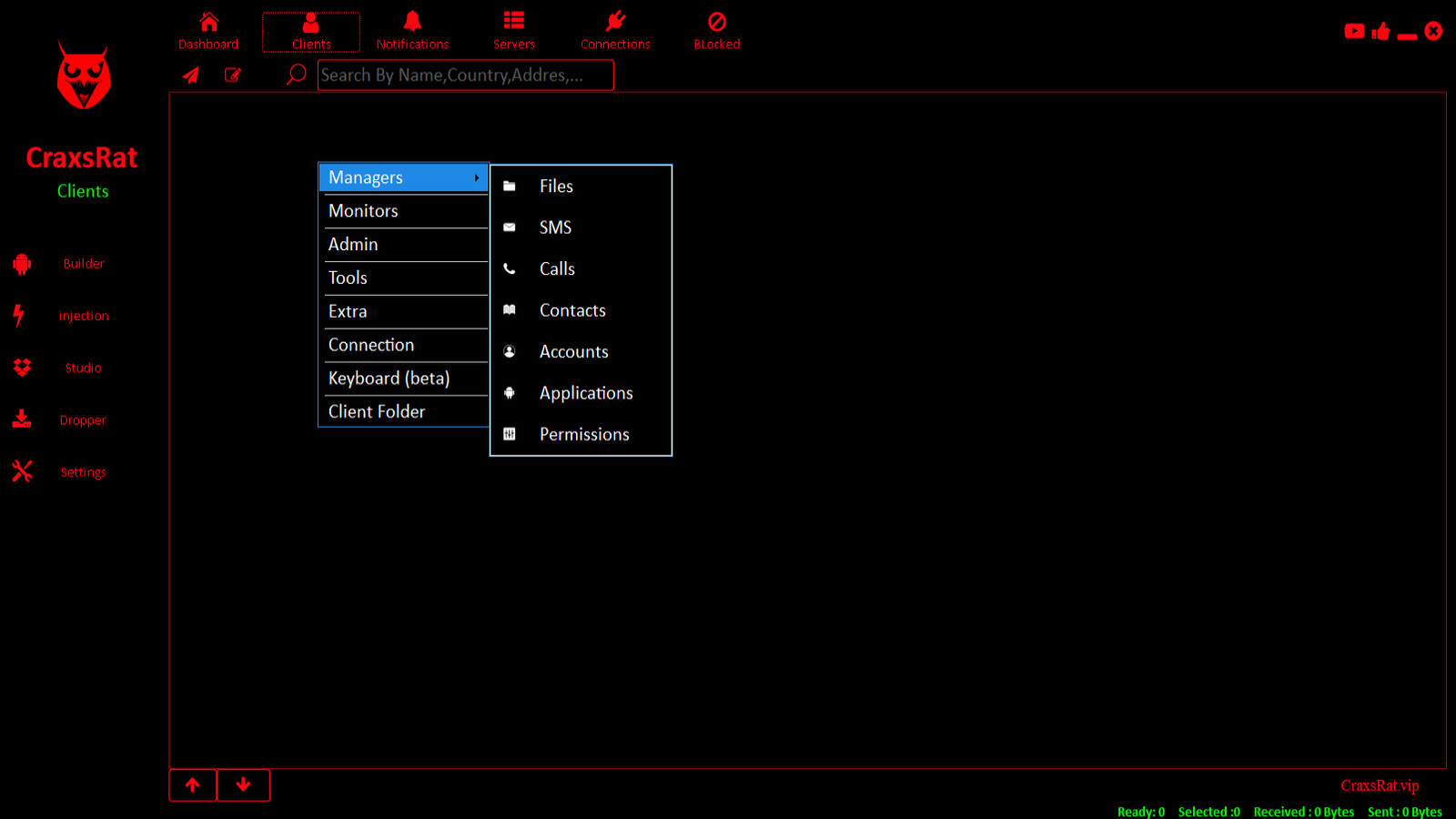Viewport: 1456px width, 819px height.
Task: Expand the Managers submenu arrow
Action: 477,177
